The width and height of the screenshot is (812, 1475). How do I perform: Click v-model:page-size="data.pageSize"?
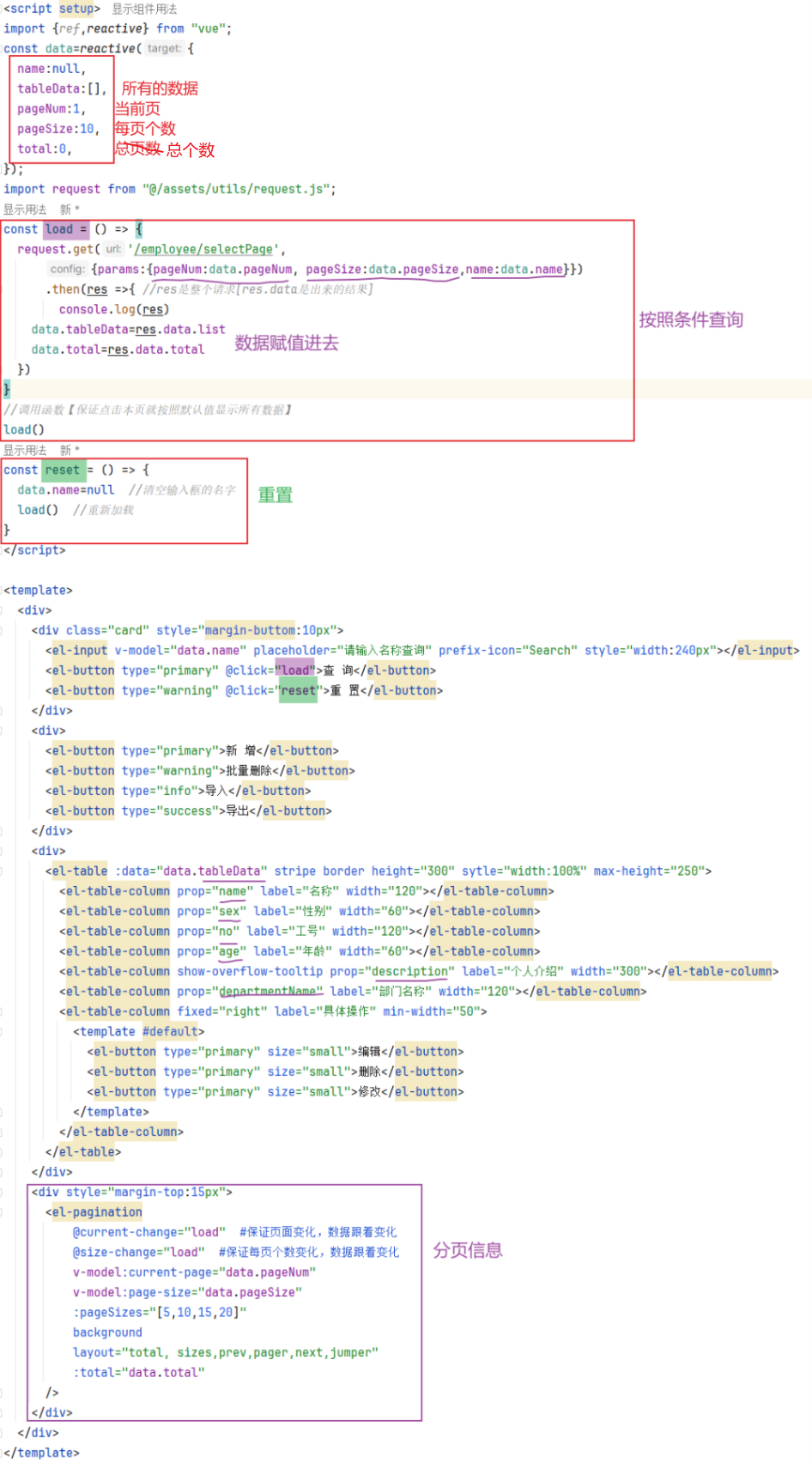[188, 1292]
